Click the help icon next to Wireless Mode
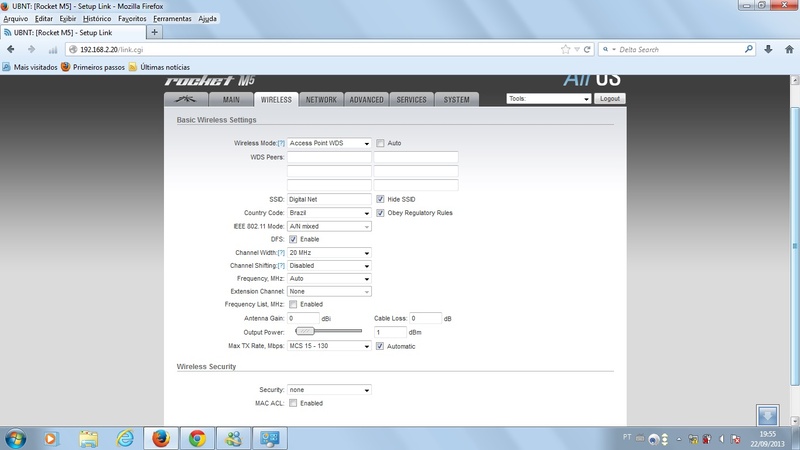Image resolution: width=800 pixels, height=450 pixels. (x=281, y=143)
